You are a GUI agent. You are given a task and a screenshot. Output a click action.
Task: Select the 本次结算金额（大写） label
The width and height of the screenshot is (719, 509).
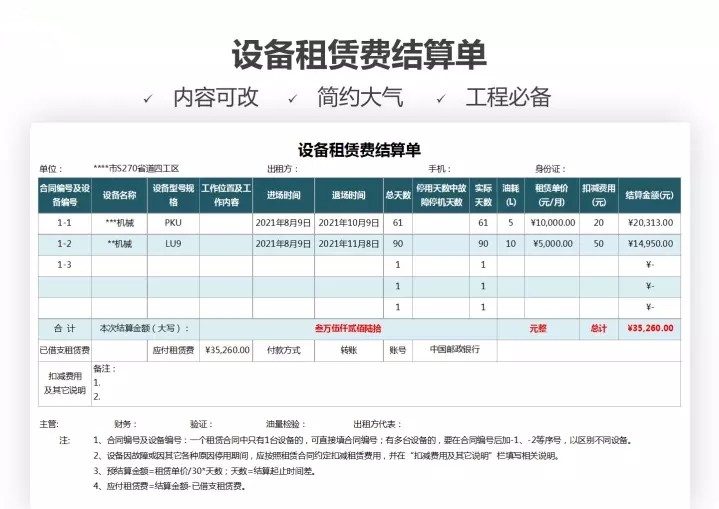[x=145, y=329]
